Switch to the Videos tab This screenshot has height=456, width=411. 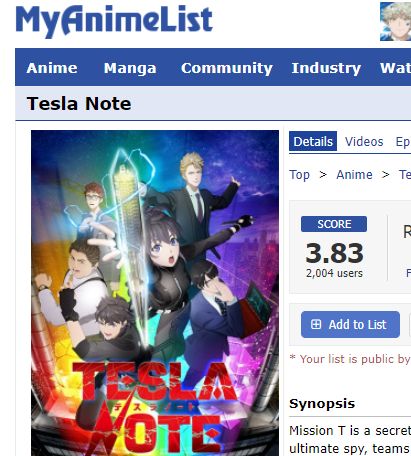[364, 141]
